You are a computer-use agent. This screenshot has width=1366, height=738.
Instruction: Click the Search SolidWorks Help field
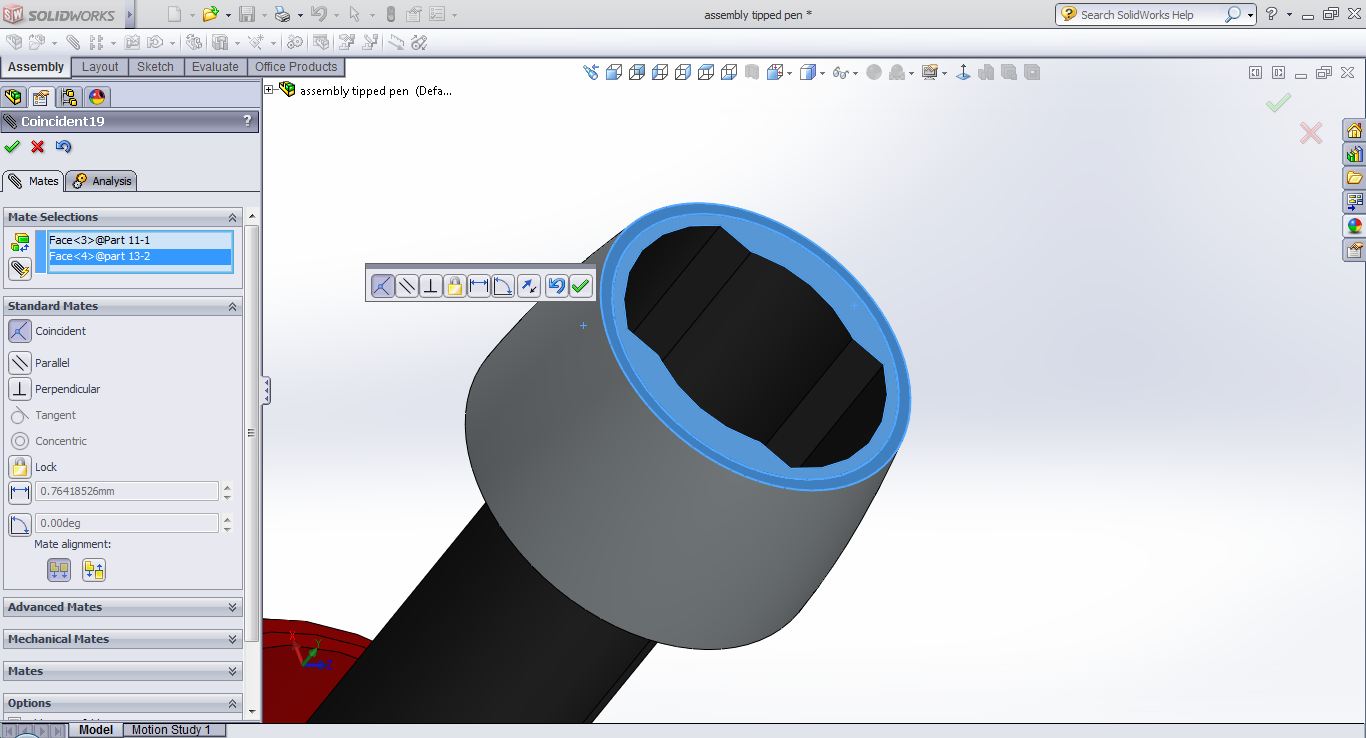(1150, 15)
